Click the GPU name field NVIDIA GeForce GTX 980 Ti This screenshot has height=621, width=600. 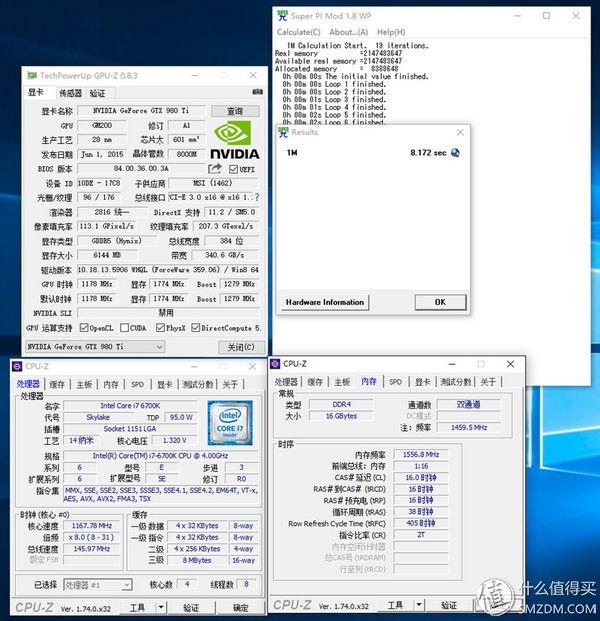coord(141,110)
